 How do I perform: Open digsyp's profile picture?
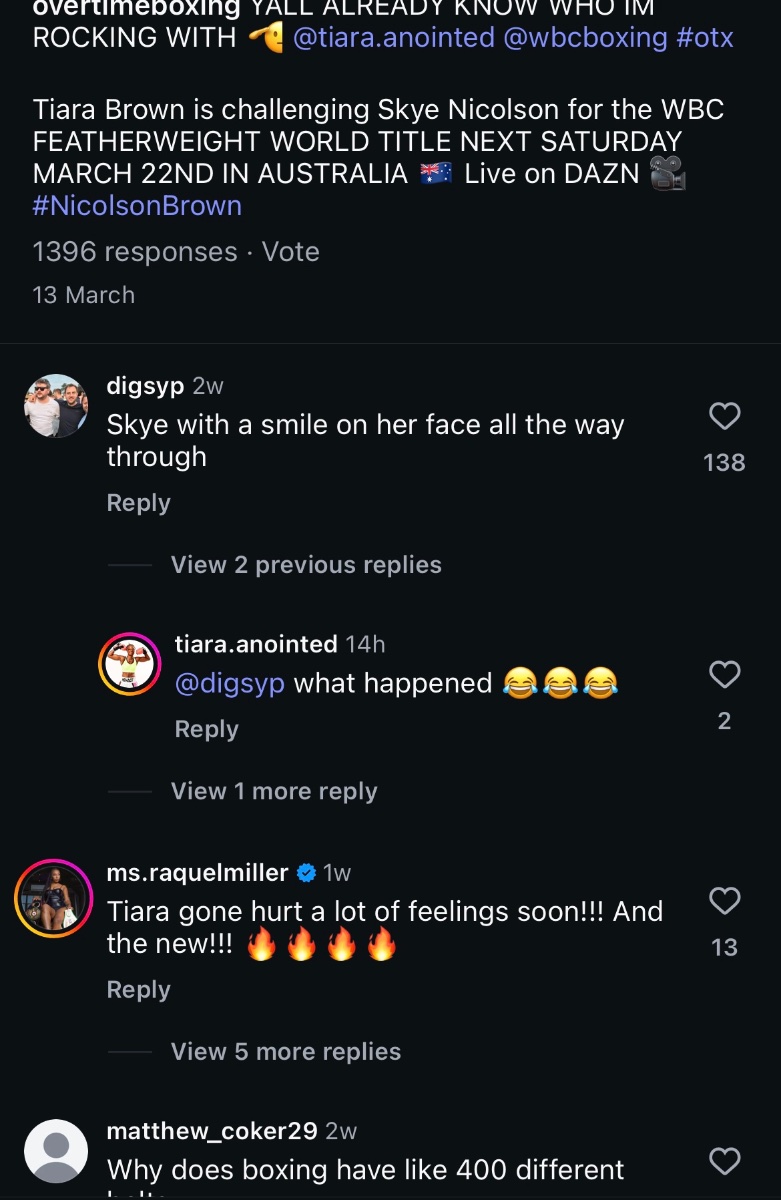click(x=56, y=406)
